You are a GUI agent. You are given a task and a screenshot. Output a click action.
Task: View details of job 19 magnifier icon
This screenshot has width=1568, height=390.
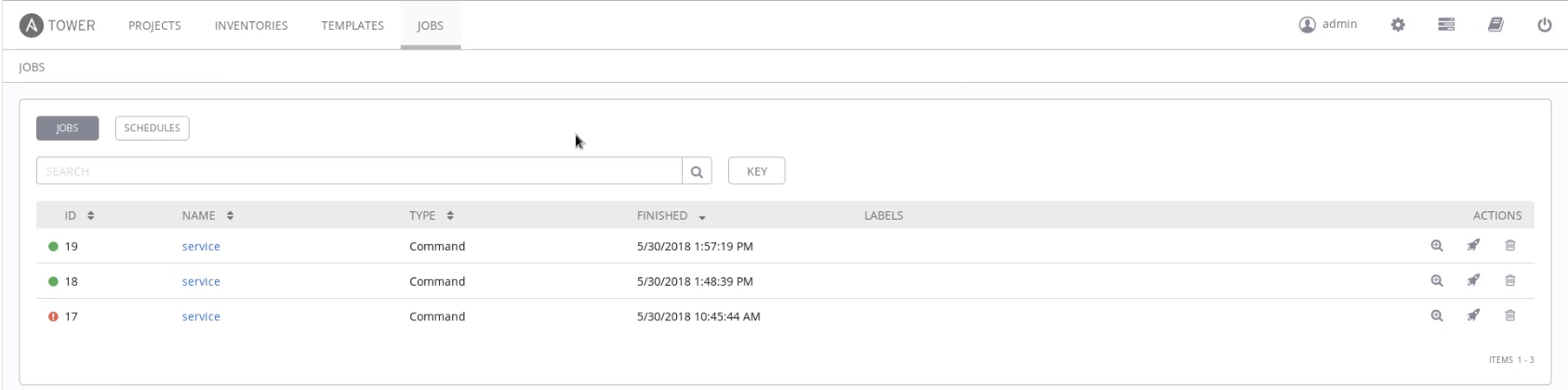click(1437, 246)
